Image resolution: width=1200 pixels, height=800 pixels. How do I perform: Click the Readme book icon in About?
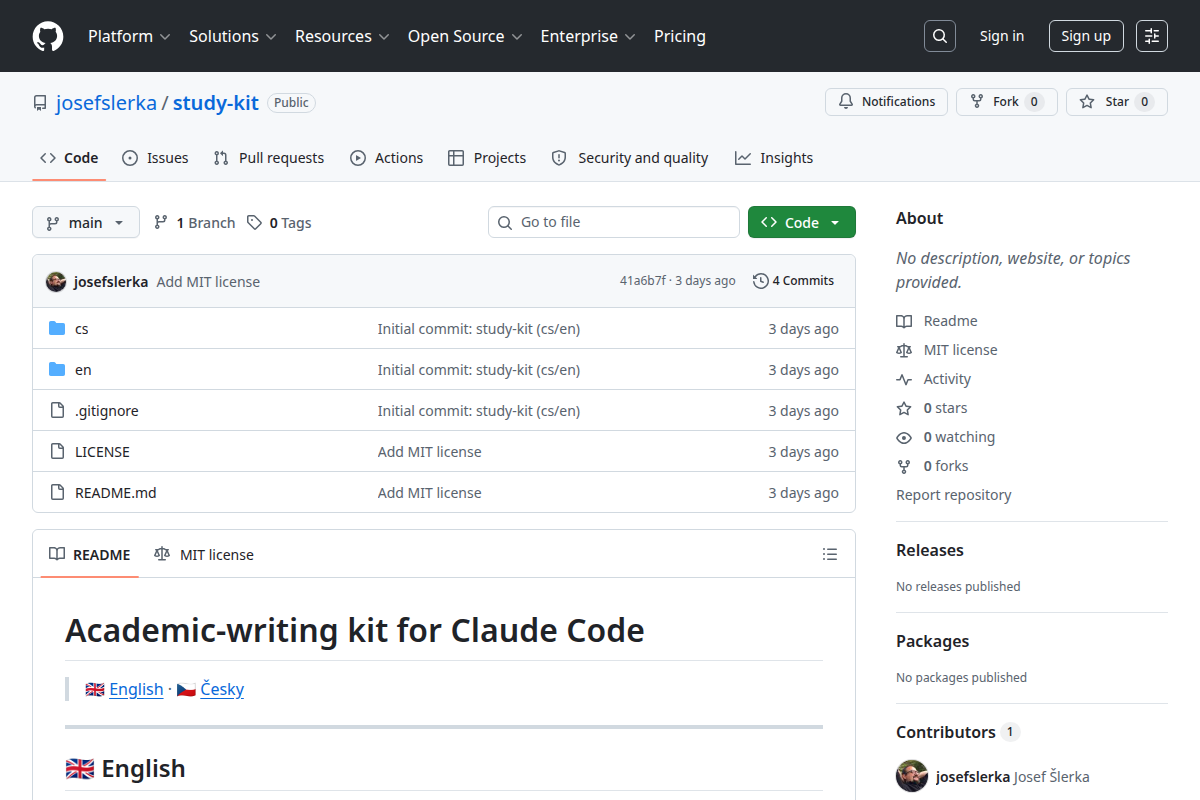tap(904, 321)
